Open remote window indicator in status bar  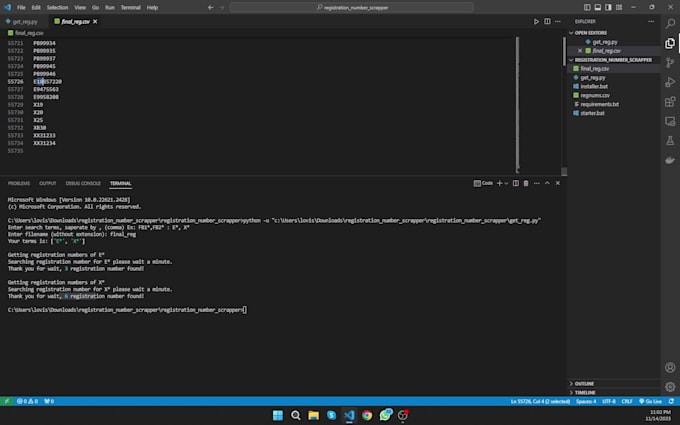click(6, 401)
